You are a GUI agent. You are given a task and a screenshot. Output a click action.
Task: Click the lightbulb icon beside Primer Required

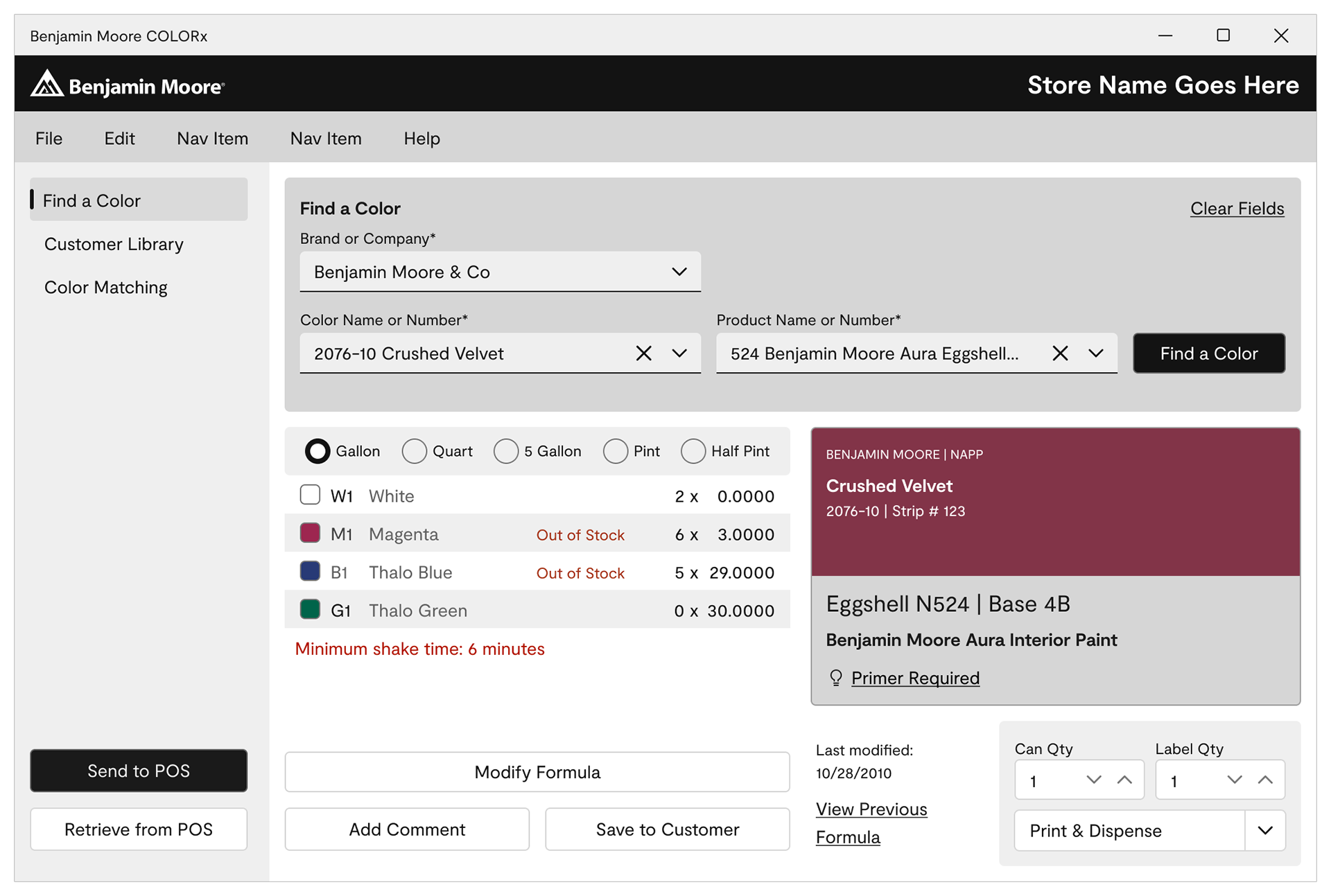tap(836, 678)
